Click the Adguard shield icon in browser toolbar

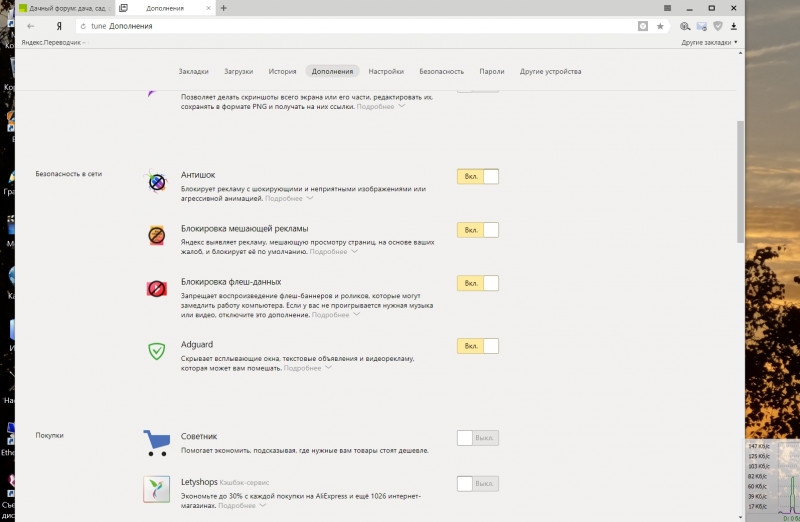click(718, 26)
